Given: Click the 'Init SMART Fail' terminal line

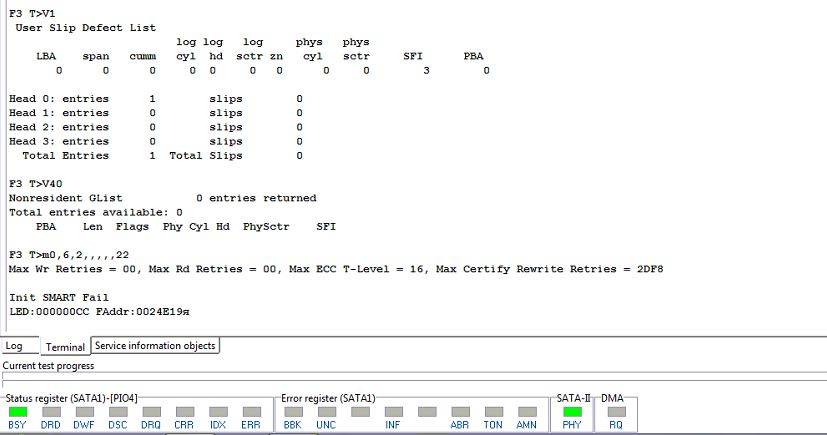Looking at the screenshot, I should (59, 297).
